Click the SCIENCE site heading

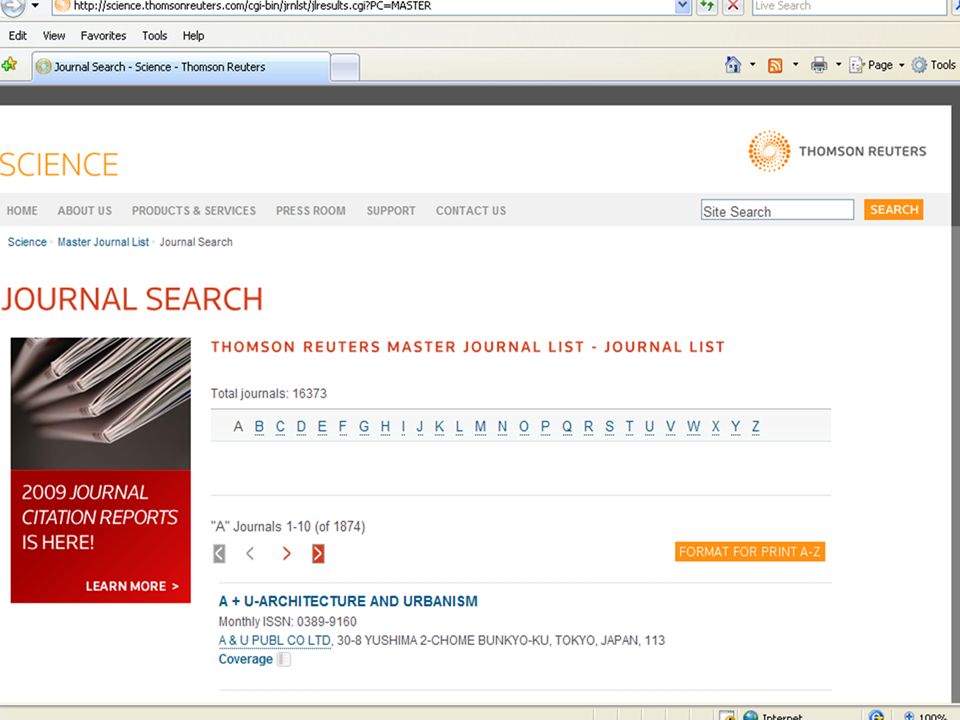(59, 165)
